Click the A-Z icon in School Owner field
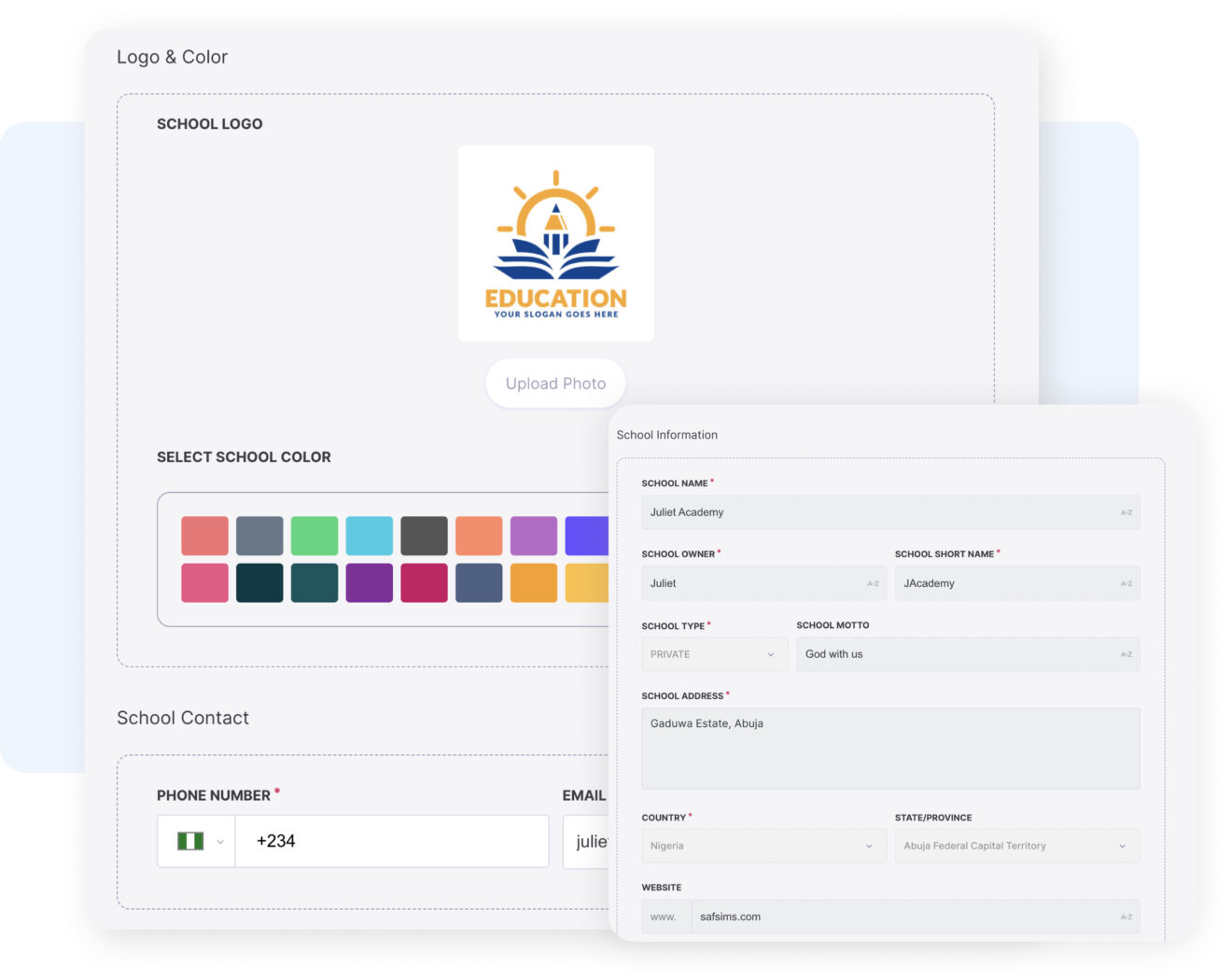 (x=871, y=582)
